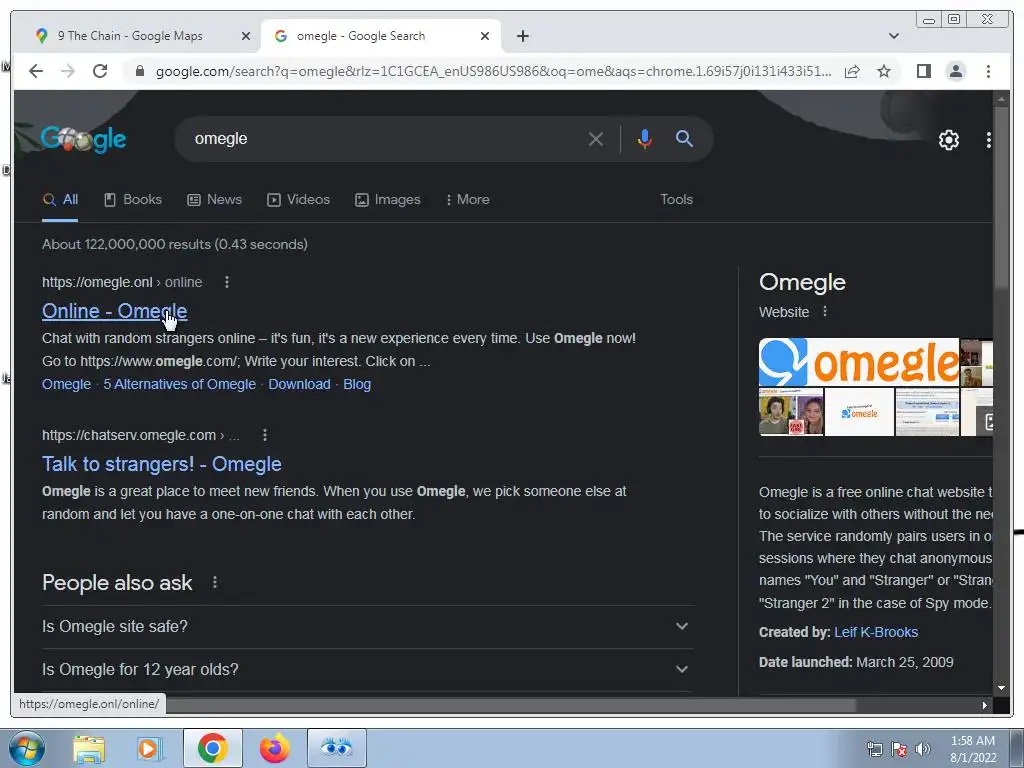The height and width of the screenshot is (768, 1024).
Task: Open the large omegle logo image
Action: pyautogui.click(x=859, y=362)
